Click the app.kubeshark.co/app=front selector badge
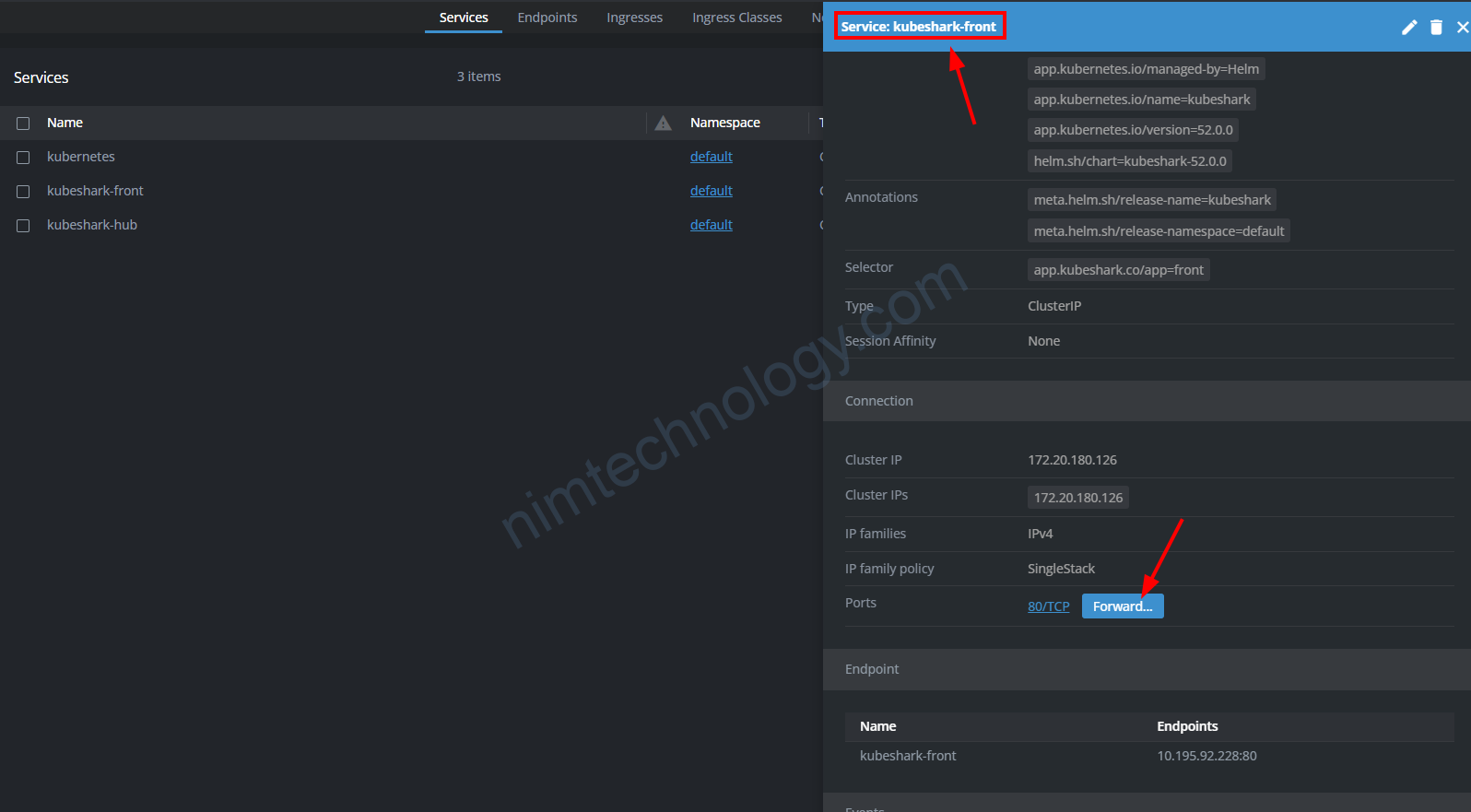The height and width of the screenshot is (812, 1471). [1118, 270]
